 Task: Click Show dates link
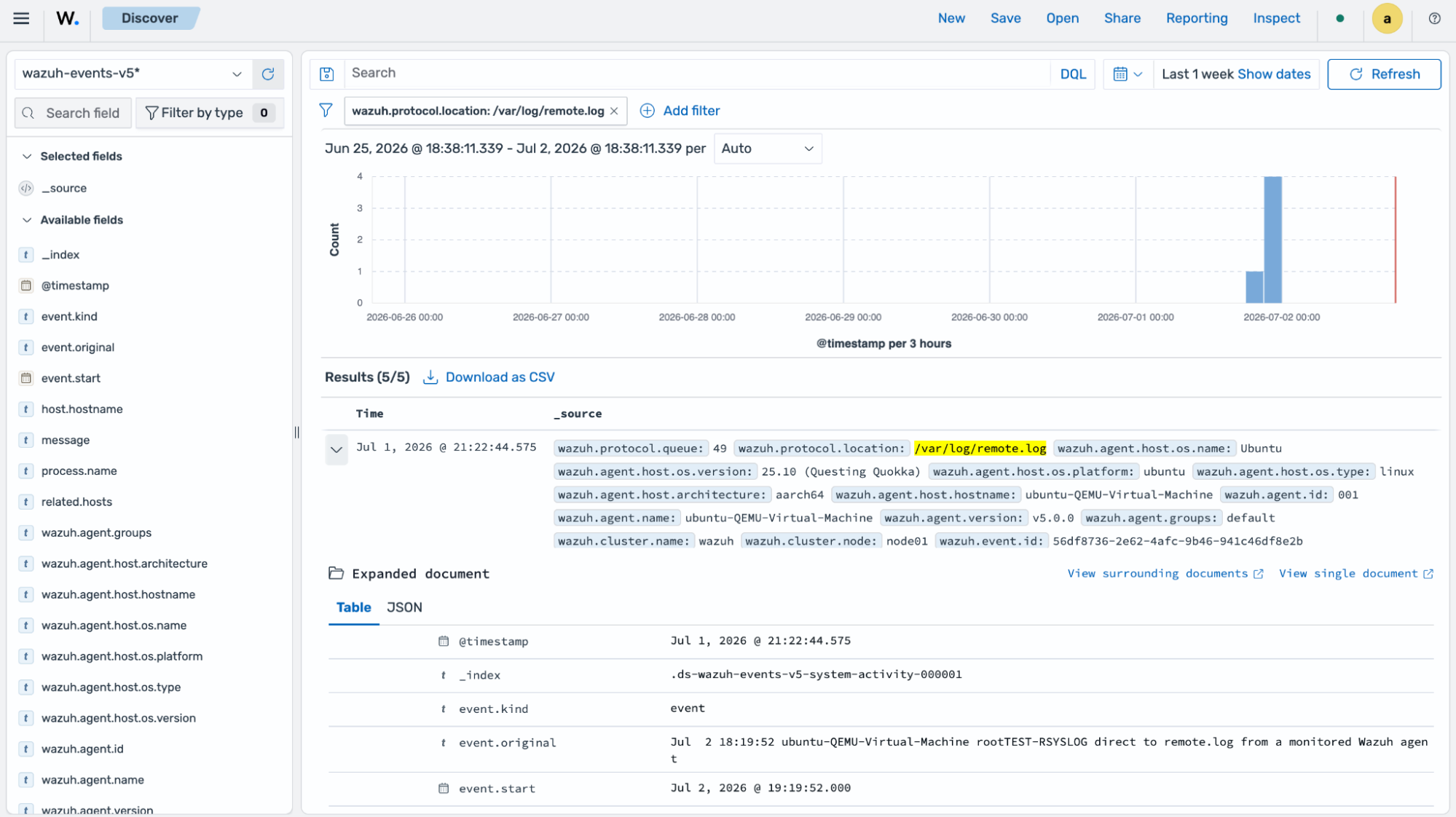[x=1274, y=74]
